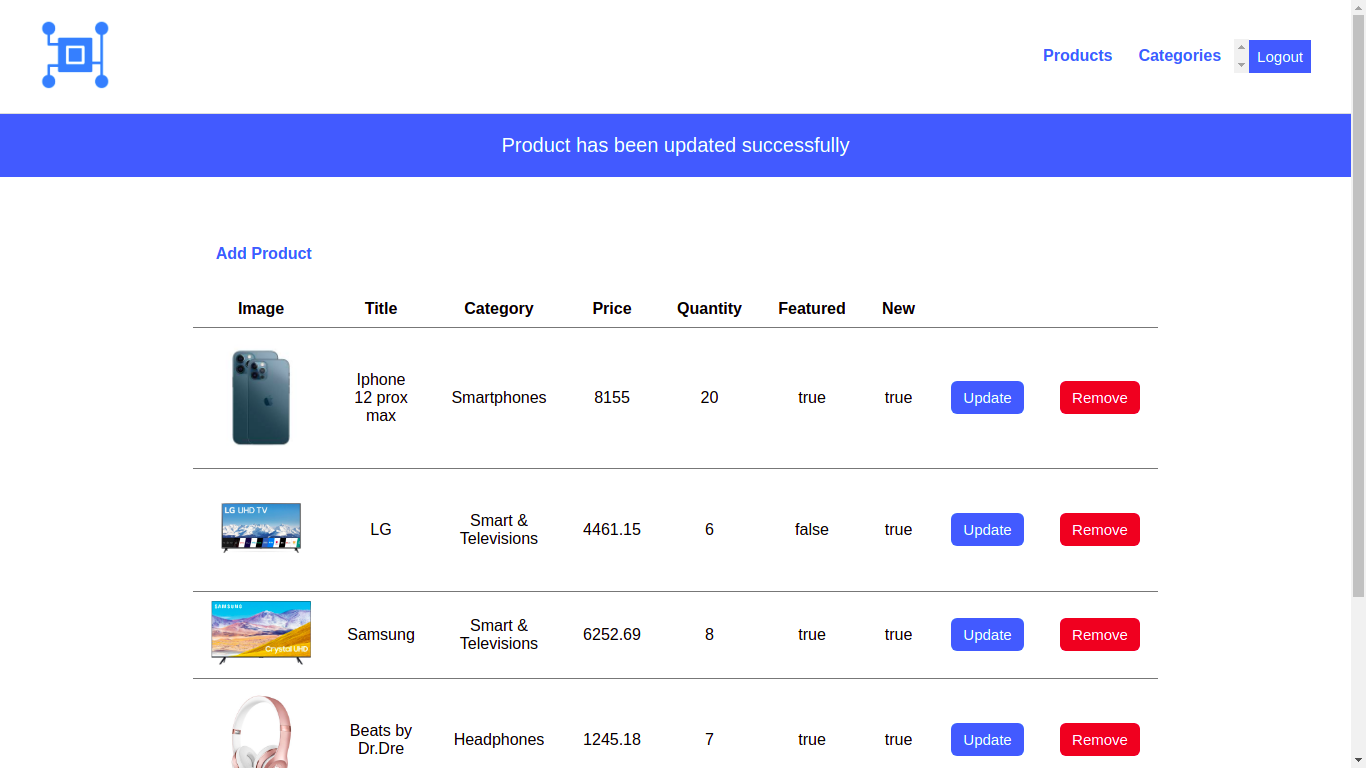Select the quantity cell '20'
Image resolution: width=1366 pixels, height=768 pixels.
coord(709,398)
